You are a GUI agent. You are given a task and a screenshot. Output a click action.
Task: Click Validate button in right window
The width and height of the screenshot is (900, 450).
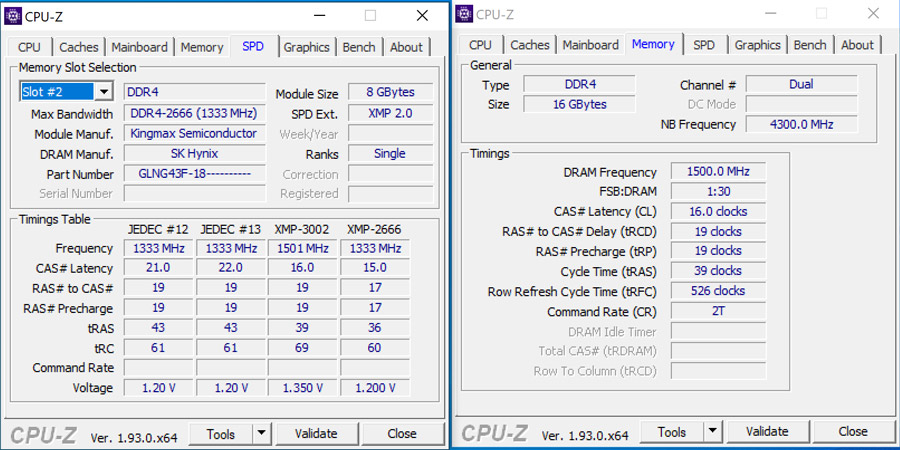(767, 431)
